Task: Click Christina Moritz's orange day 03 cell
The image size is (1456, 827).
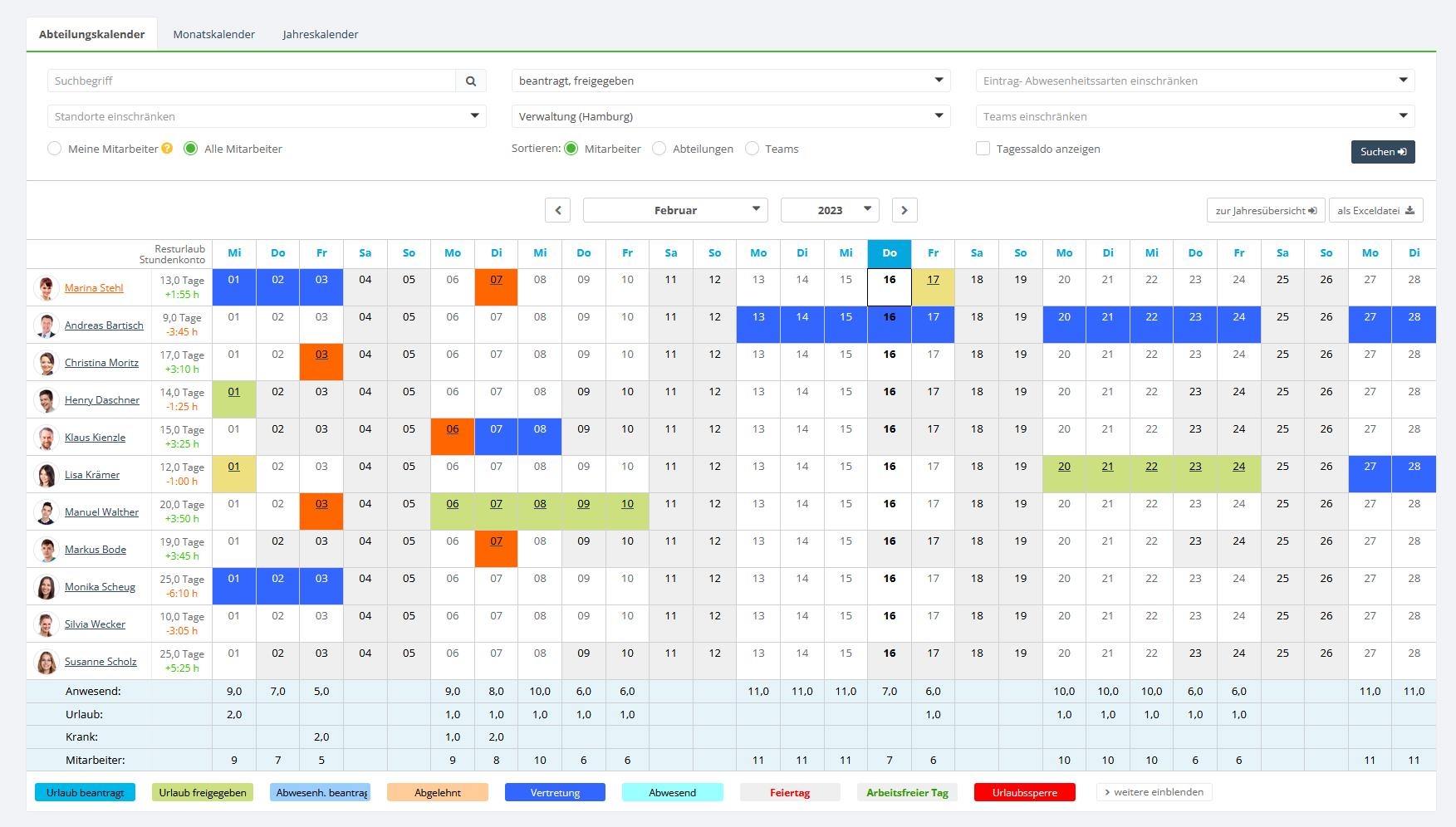Action: pyautogui.click(x=321, y=362)
